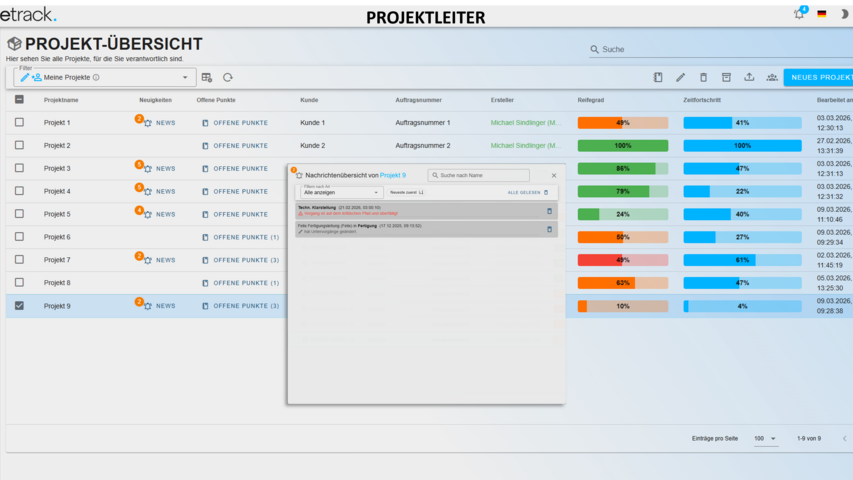Open news bell for Projekt 3

[x=148, y=169]
